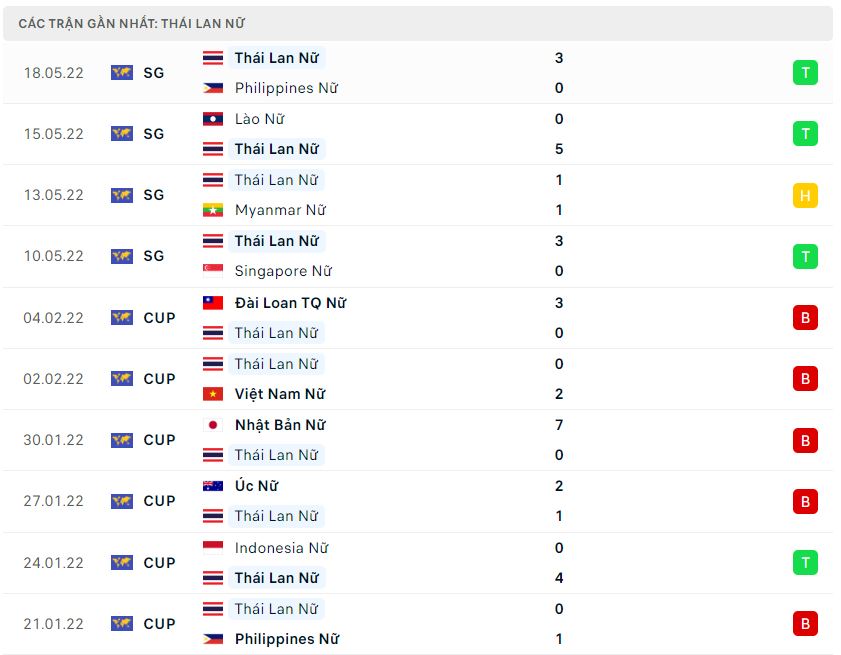Click the Vietnam flag icon
Image resolution: width=841 pixels, height=655 pixels.
tap(213, 394)
